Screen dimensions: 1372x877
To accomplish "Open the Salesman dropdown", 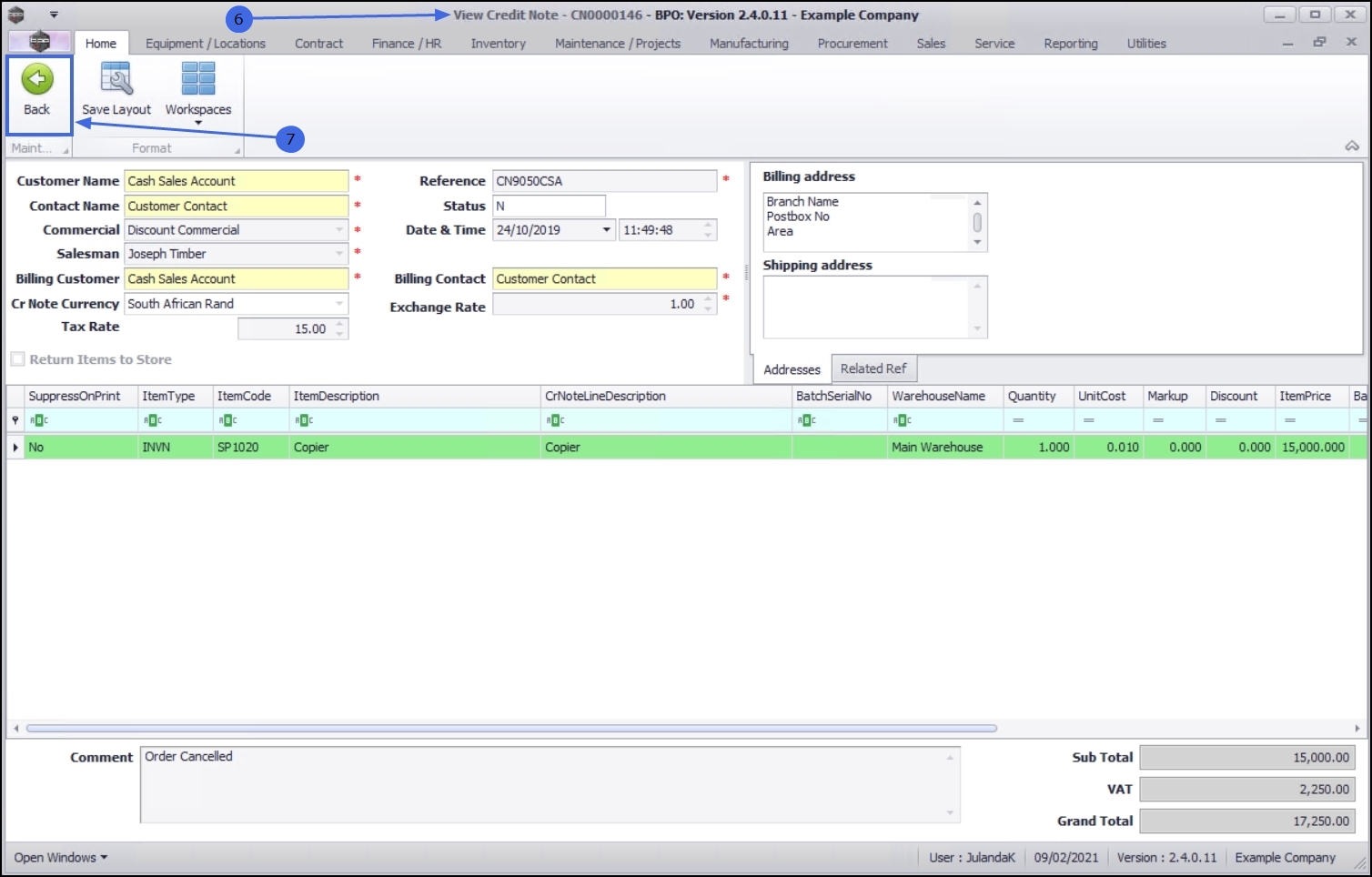I will pos(339,254).
